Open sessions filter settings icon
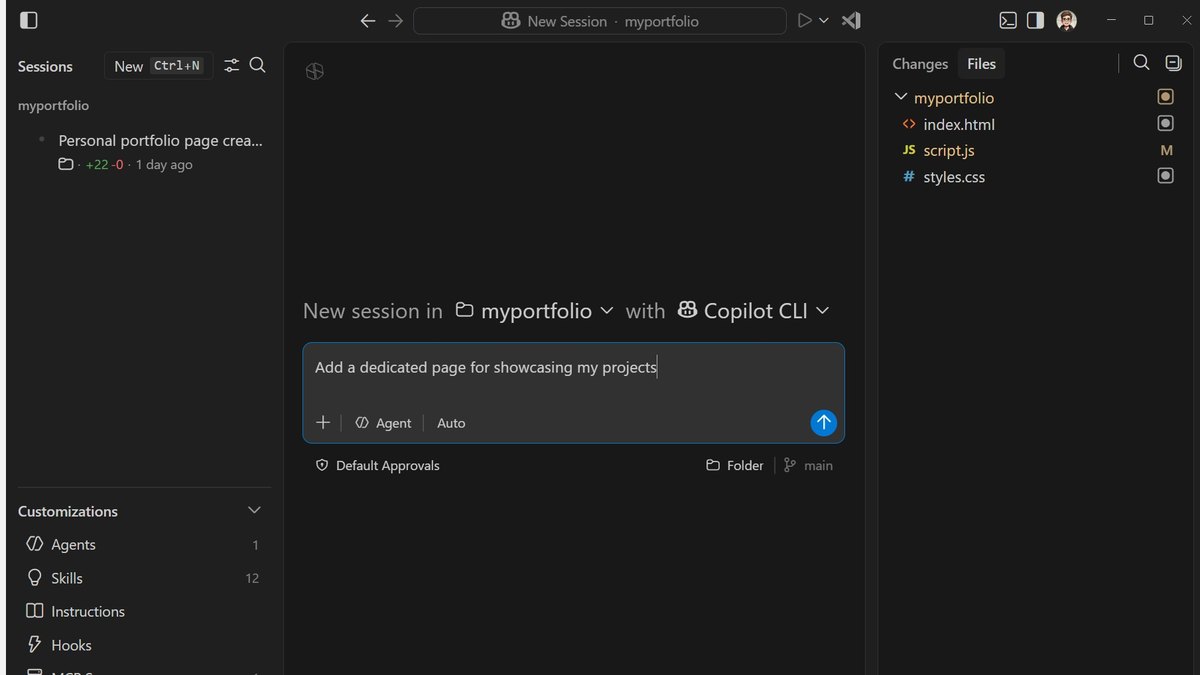The height and width of the screenshot is (675, 1200). pos(232,65)
